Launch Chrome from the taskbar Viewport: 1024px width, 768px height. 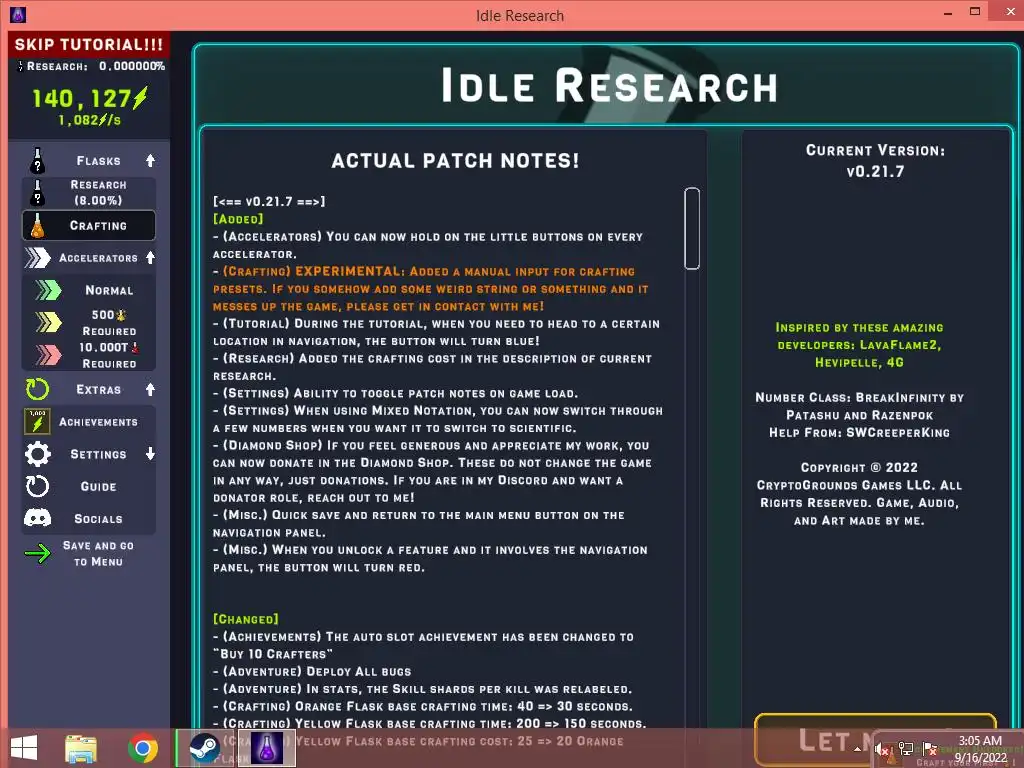pos(143,748)
